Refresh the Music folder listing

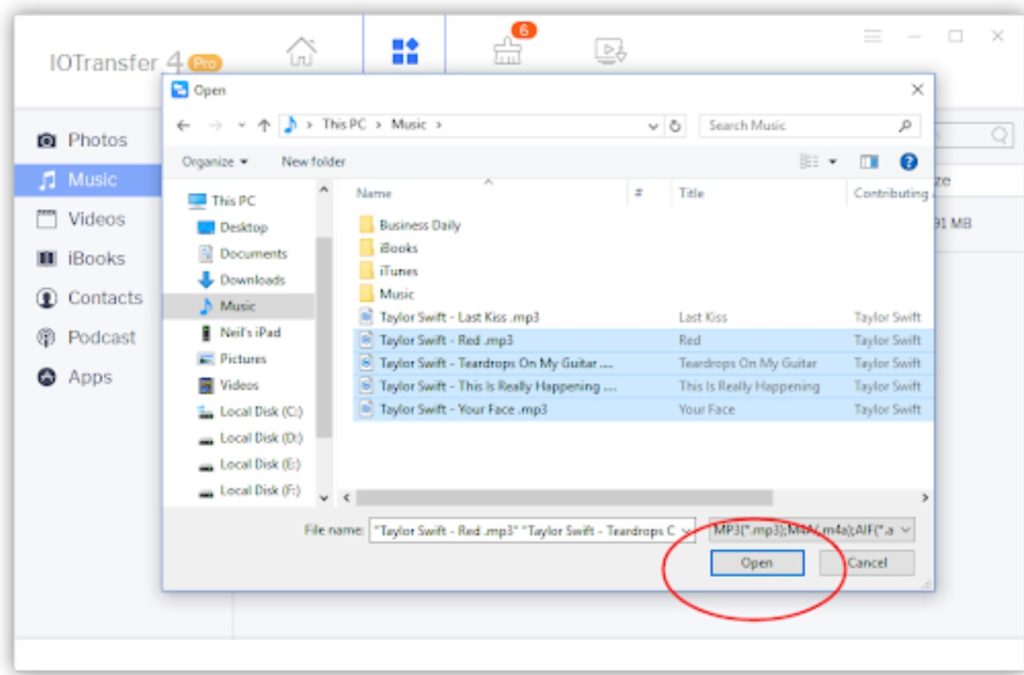point(675,126)
